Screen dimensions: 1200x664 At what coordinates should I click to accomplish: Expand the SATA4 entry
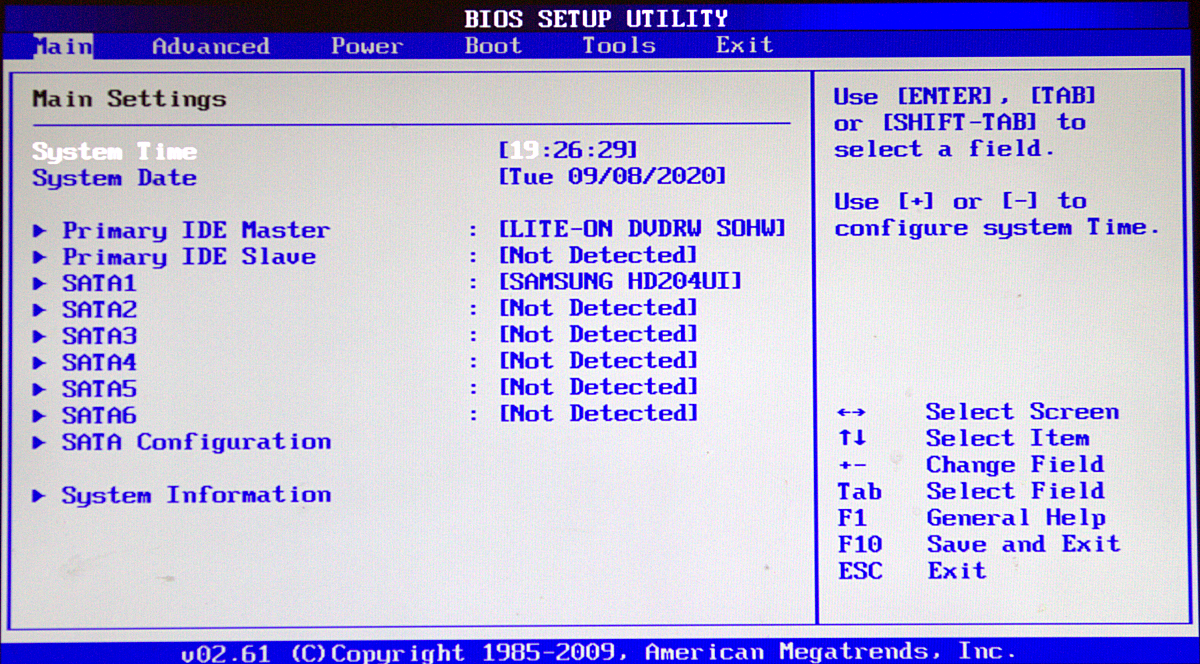tap(99, 362)
